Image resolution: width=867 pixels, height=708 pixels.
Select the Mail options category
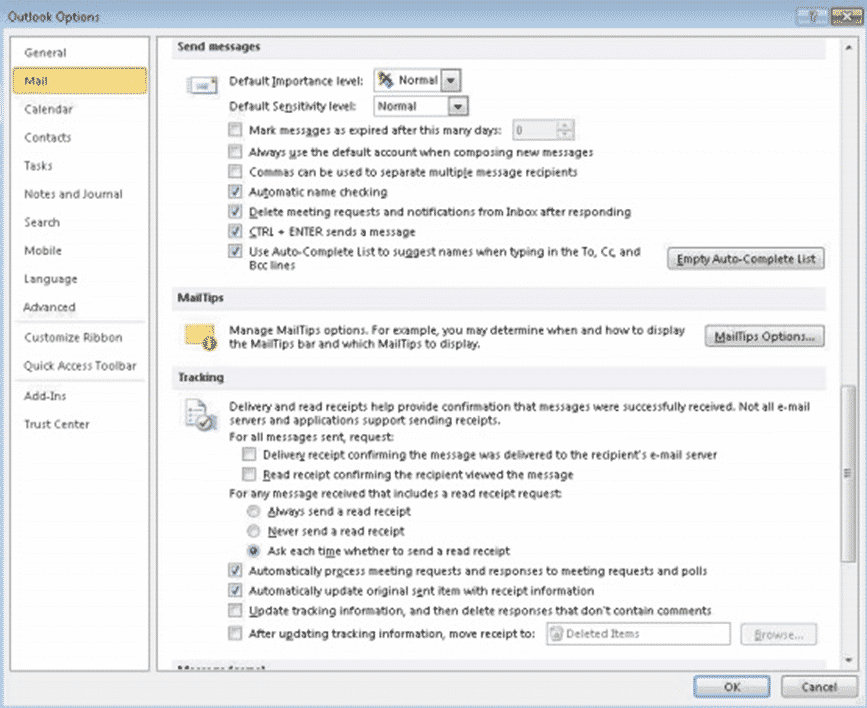[x=80, y=81]
